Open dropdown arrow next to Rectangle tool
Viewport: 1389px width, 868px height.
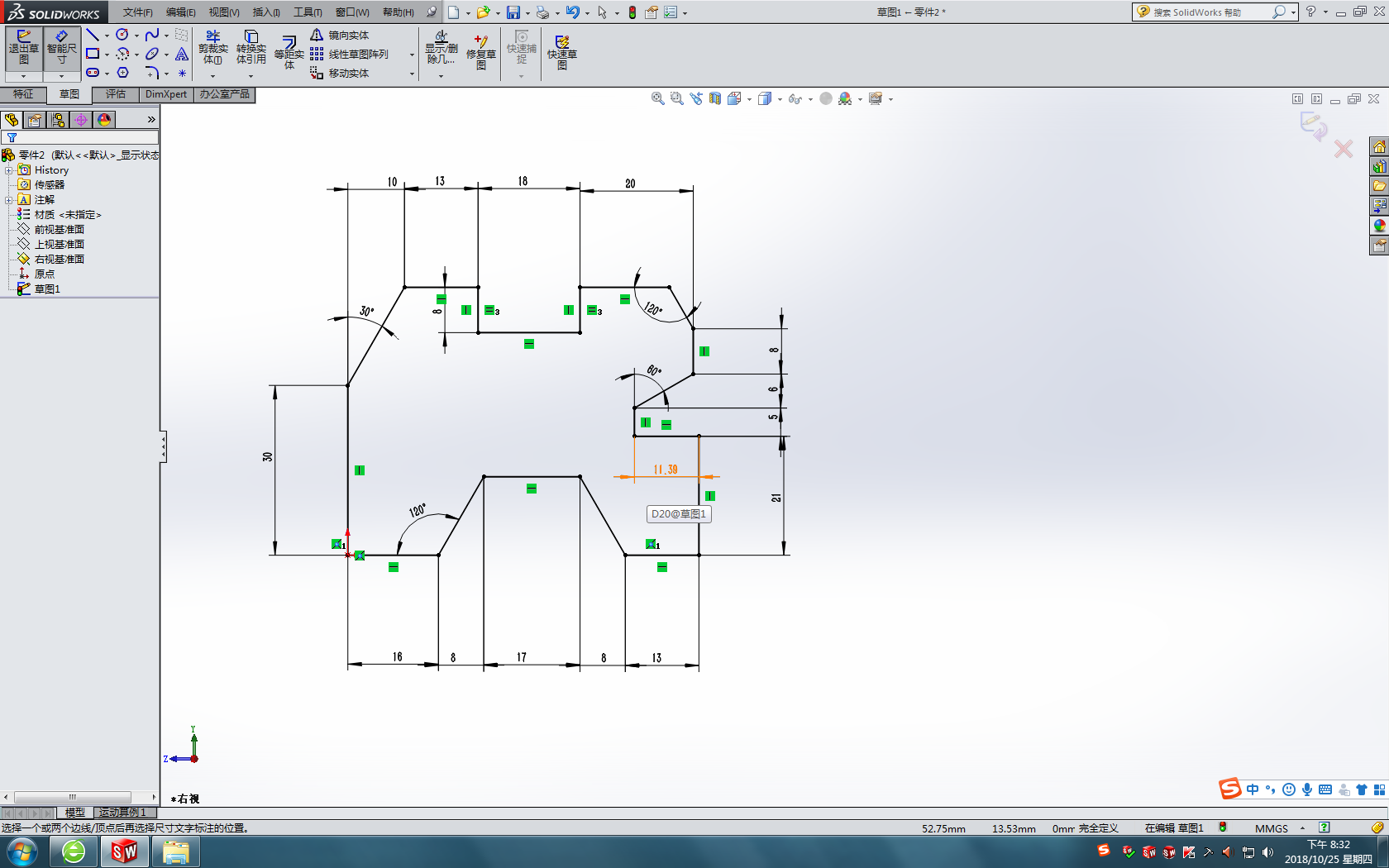click(107, 55)
